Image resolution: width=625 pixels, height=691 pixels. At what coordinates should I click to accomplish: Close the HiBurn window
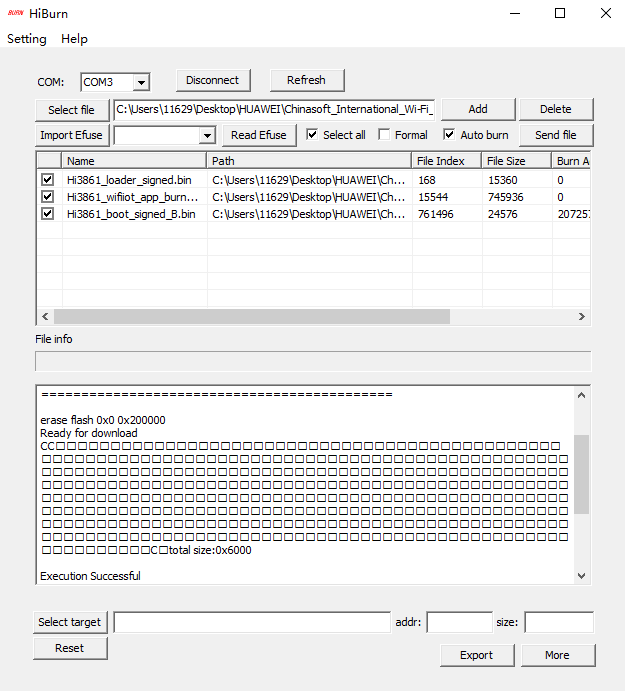pyautogui.click(x=606, y=13)
